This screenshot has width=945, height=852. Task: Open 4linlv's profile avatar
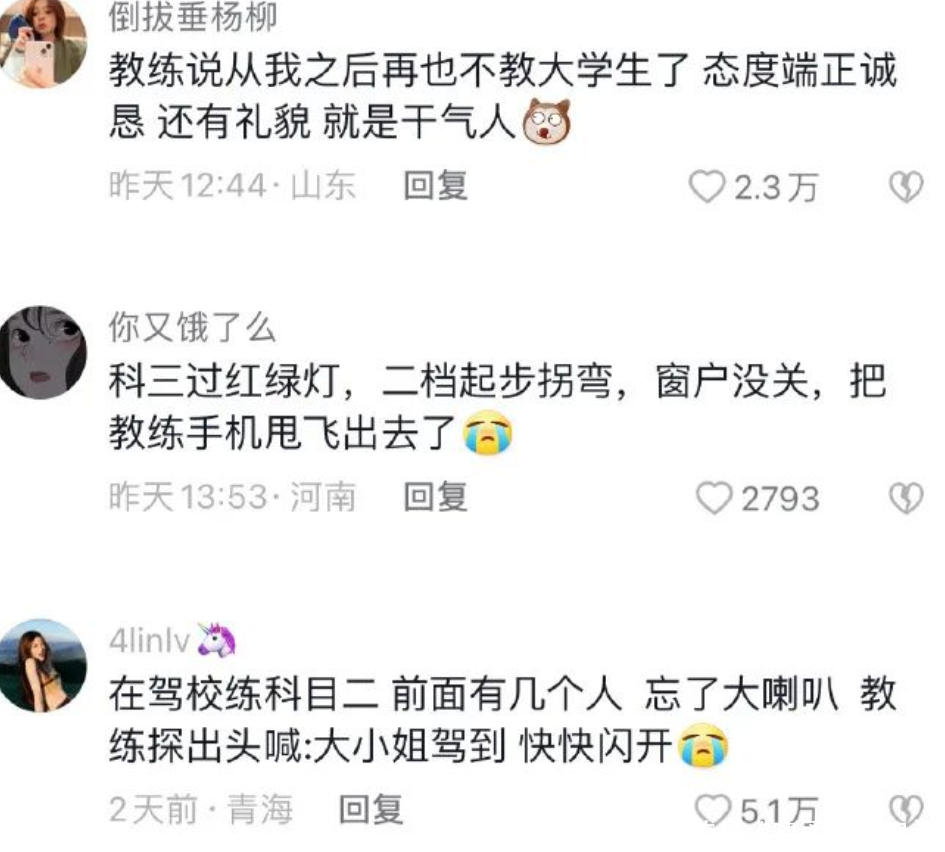42,665
